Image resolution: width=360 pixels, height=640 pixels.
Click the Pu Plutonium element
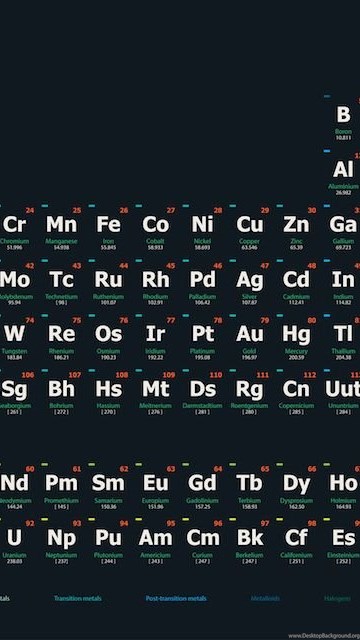[x=109, y=542]
